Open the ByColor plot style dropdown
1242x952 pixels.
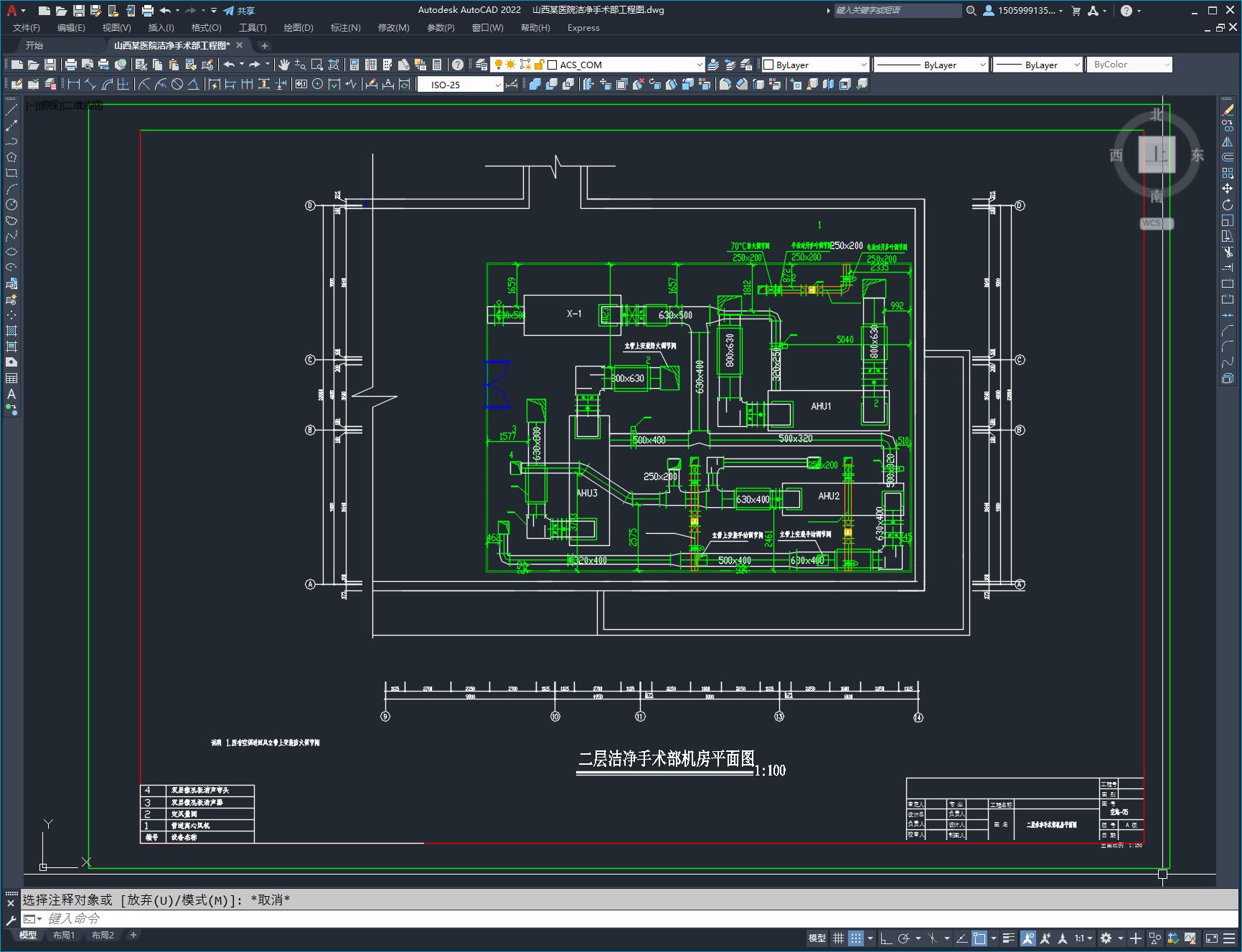pos(1129,65)
